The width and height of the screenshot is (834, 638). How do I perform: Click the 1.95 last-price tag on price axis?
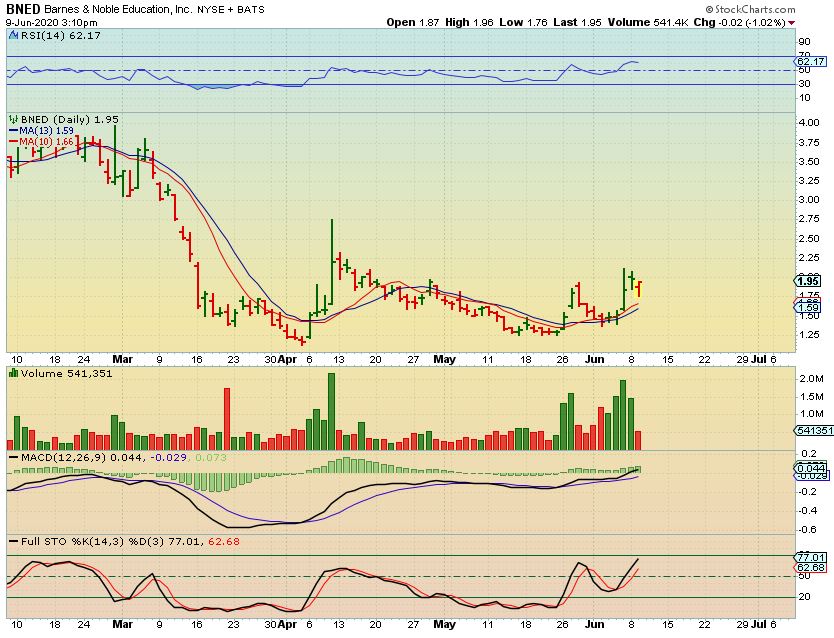(x=808, y=281)
